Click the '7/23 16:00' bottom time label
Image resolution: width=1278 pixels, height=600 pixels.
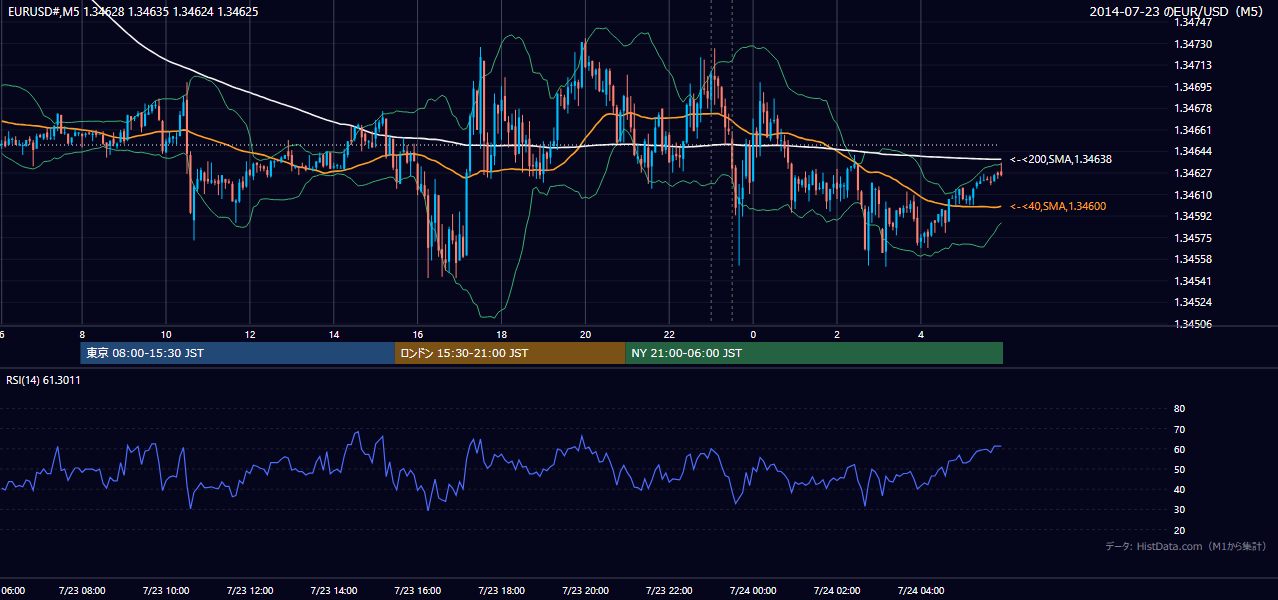click(418, 591)
